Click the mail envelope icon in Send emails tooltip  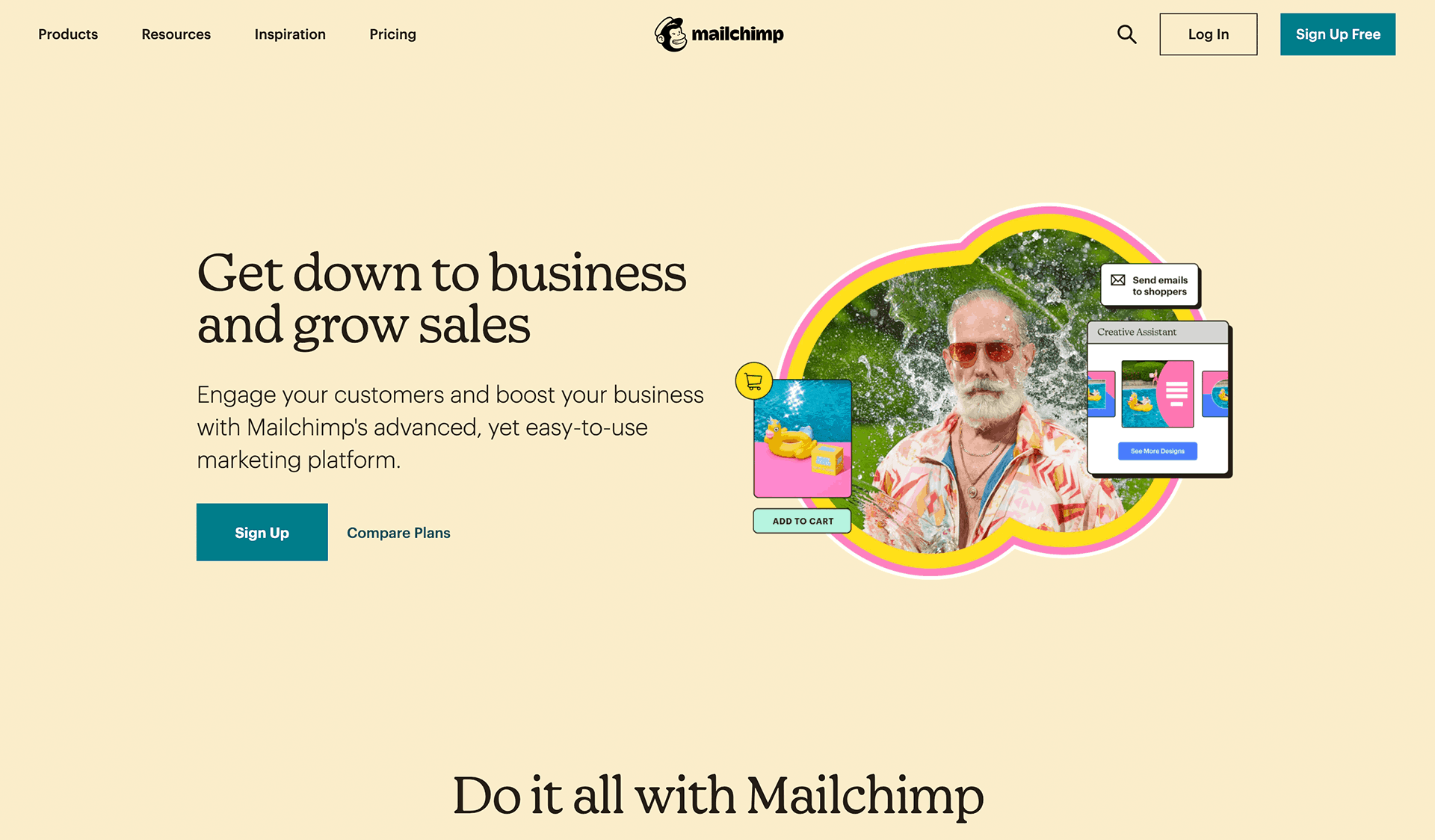point(1117,285)
